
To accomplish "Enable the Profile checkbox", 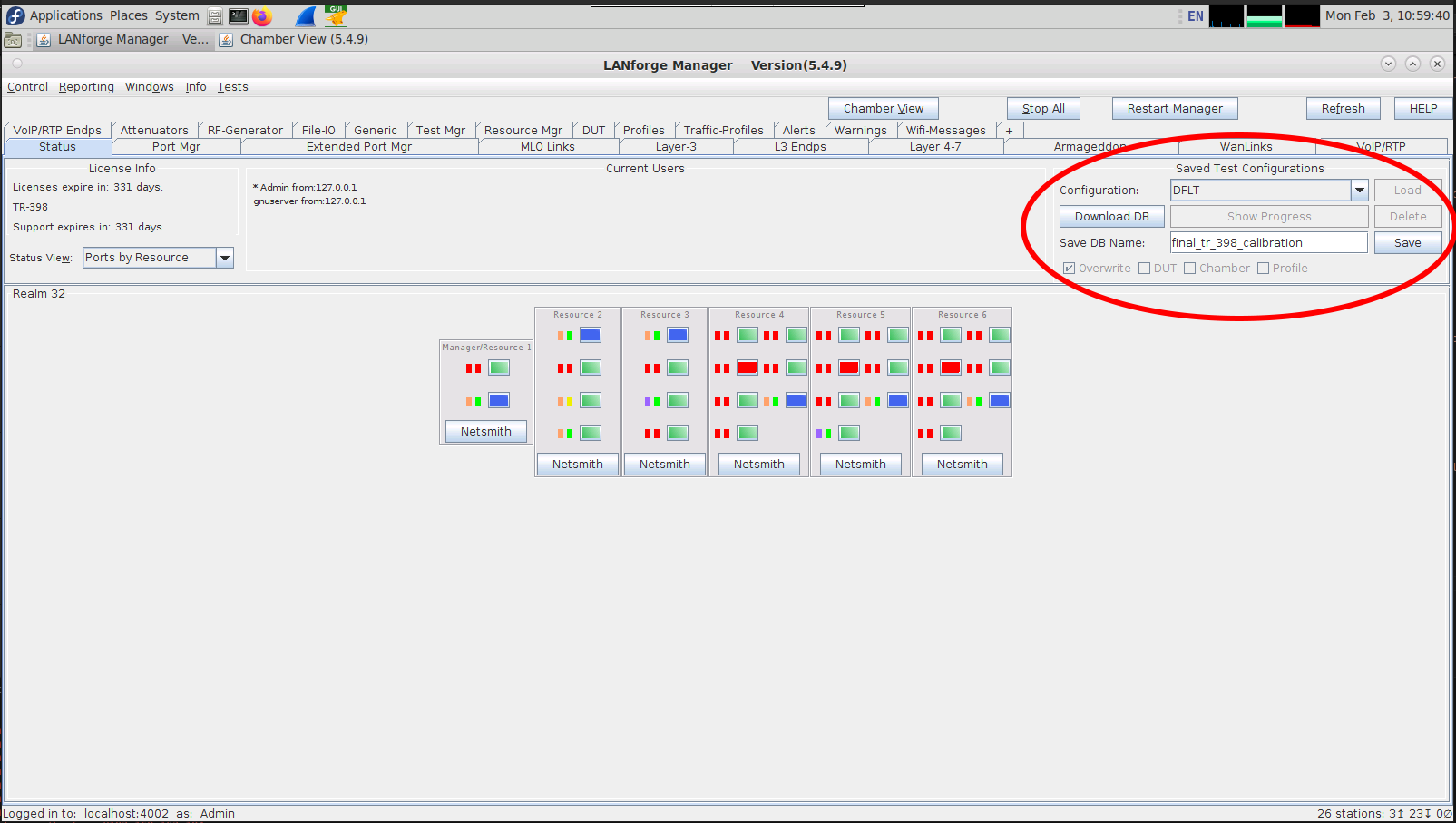I will click(1264, 269).
